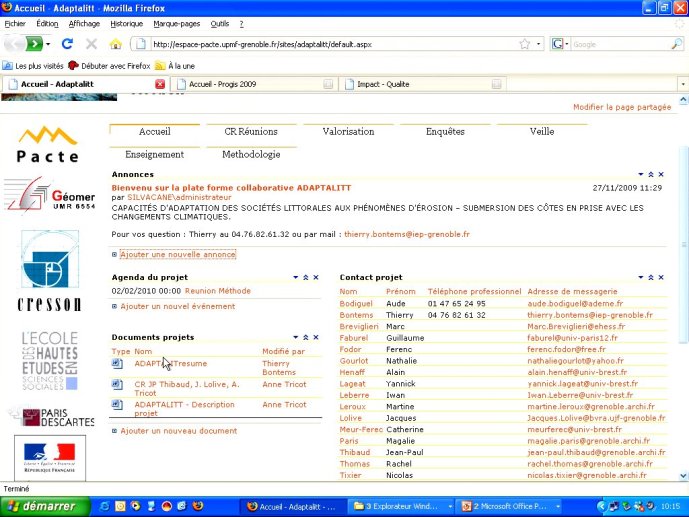
Task: Click the Ecole des Hautes Etudes logo
Action: point(50,361)
